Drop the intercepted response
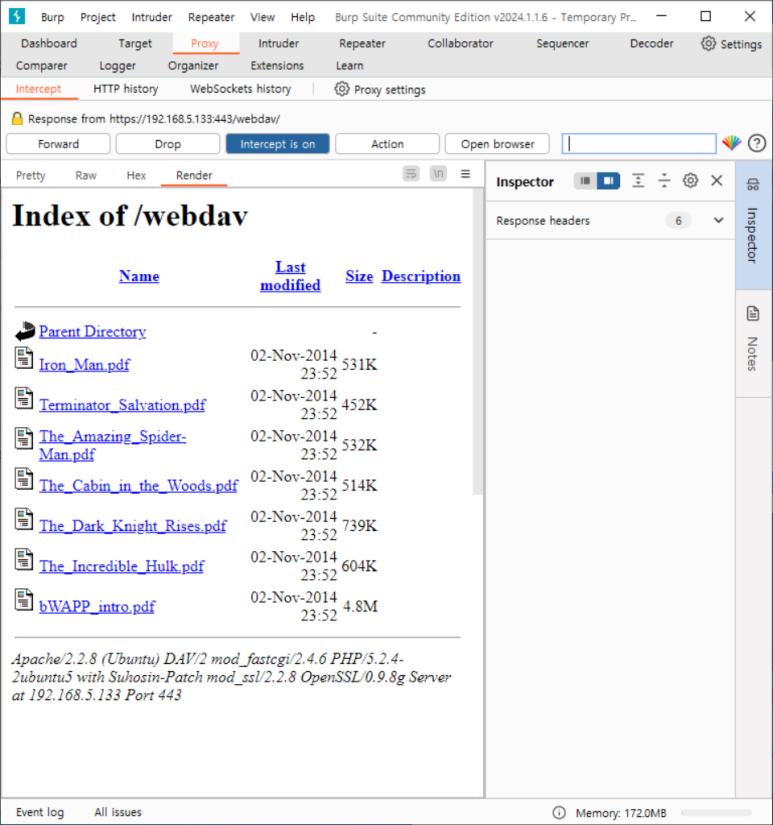The height and width of the screenshot is (825, 773). tap(168, 144)
